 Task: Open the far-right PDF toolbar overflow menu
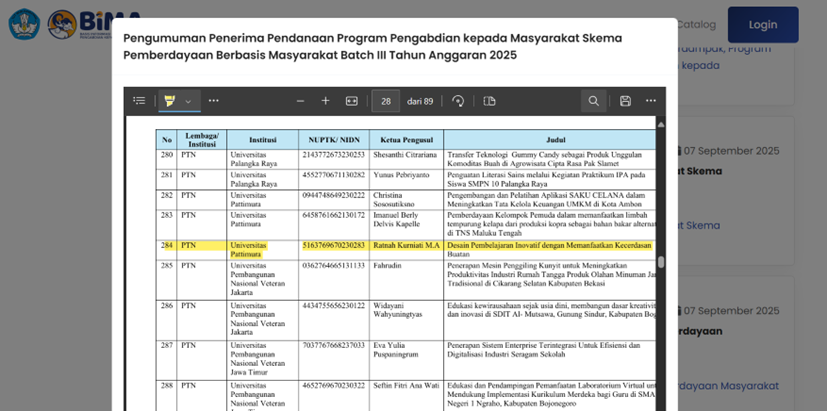(650, 101)
